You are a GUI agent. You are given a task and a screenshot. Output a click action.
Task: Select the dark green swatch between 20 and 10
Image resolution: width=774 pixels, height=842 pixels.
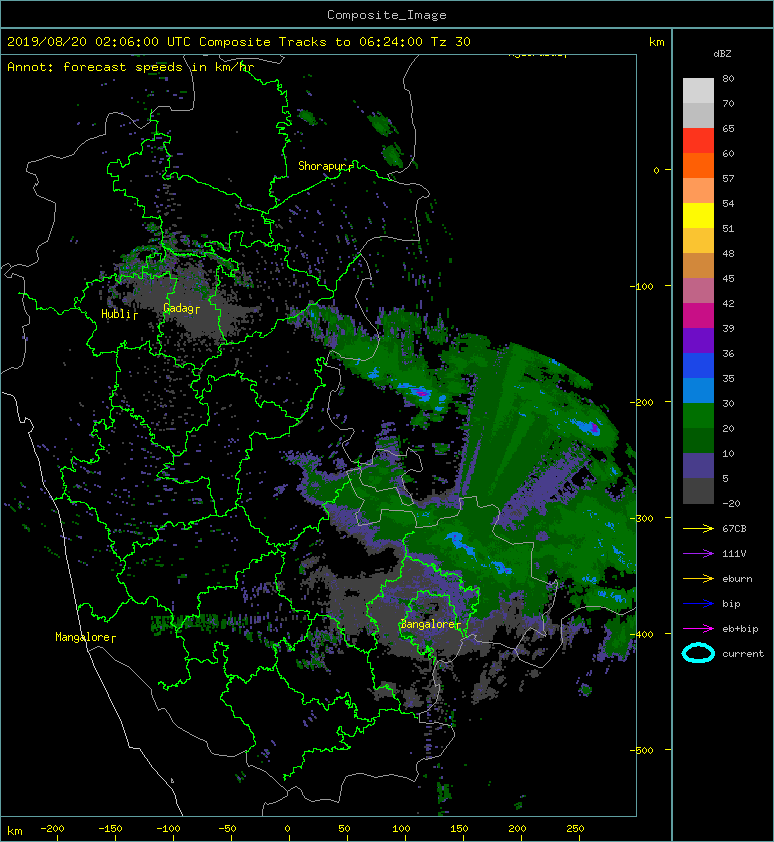pyautogui.click(x=698, y=440)
